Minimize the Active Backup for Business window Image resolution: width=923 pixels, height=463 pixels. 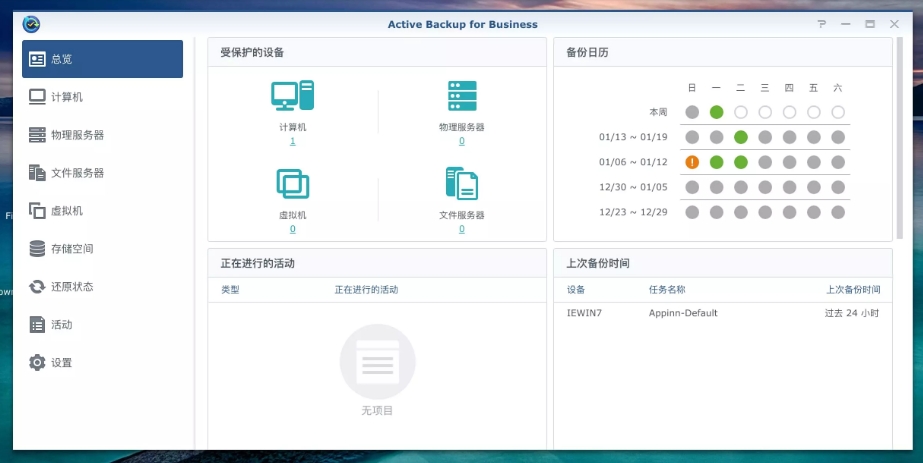[x=846, y=24]
